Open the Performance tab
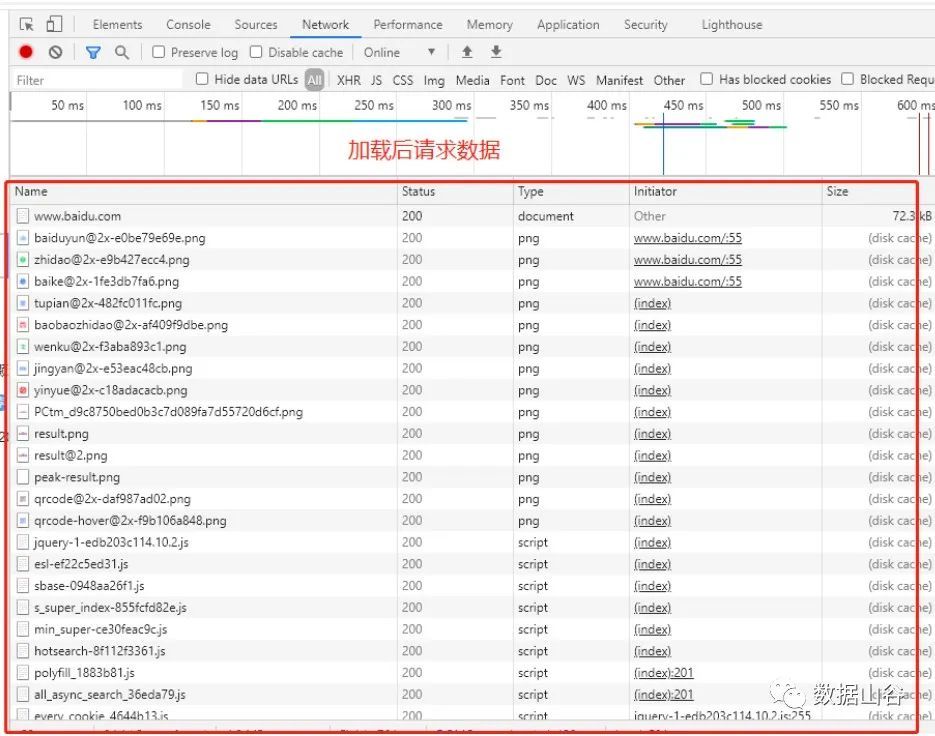Screen dimensions: 935x736 (x=408, y=24)
